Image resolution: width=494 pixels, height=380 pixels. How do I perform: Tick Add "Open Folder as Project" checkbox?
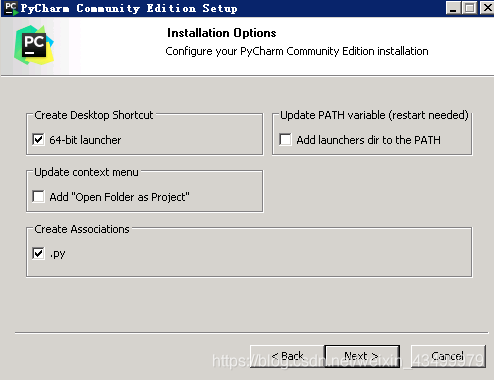38,196
